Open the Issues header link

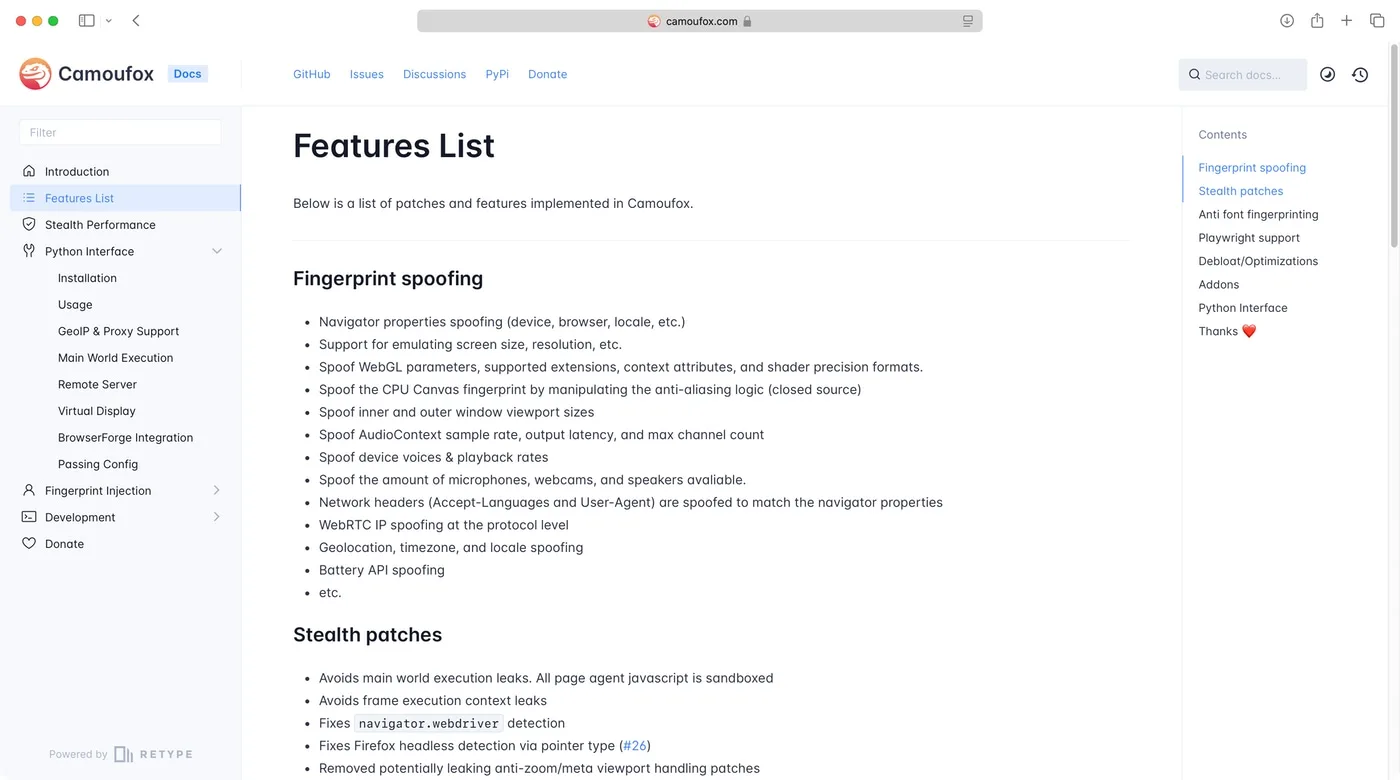point(367,74)
